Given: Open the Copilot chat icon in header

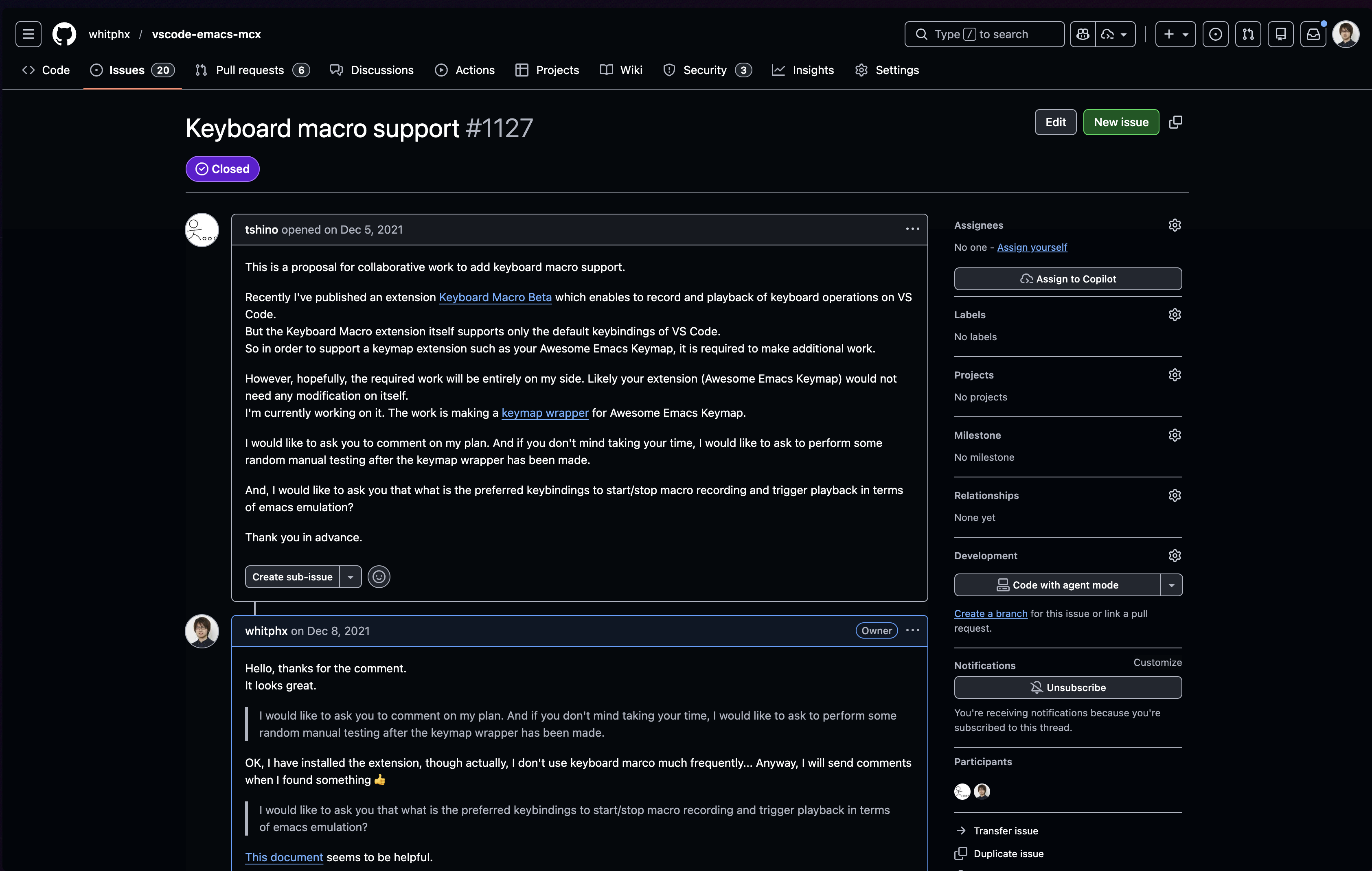Looking at the screenshot, I should pyautogui.click(x=1083, y=34).
